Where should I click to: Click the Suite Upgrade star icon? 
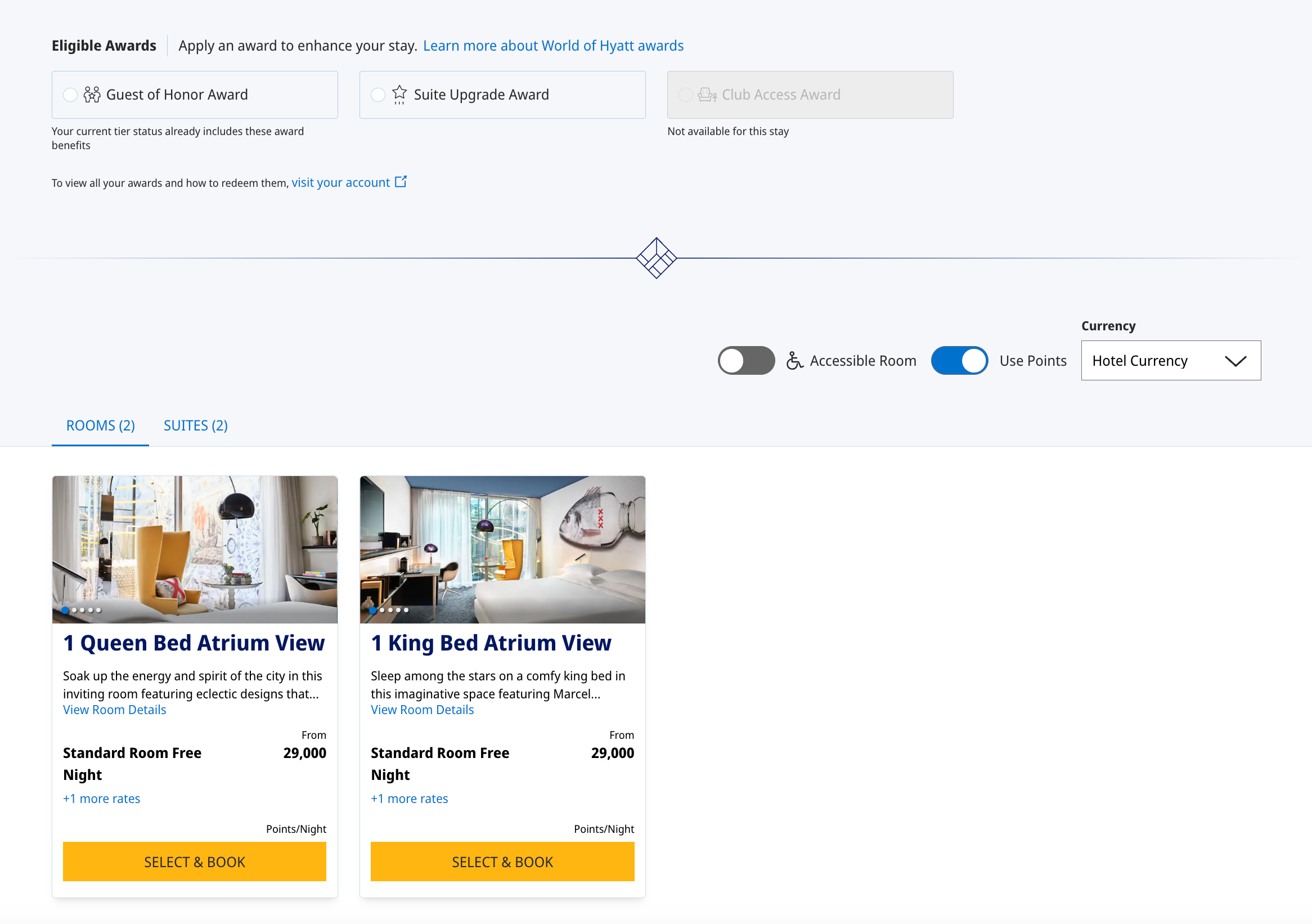(x=399, y=94)
